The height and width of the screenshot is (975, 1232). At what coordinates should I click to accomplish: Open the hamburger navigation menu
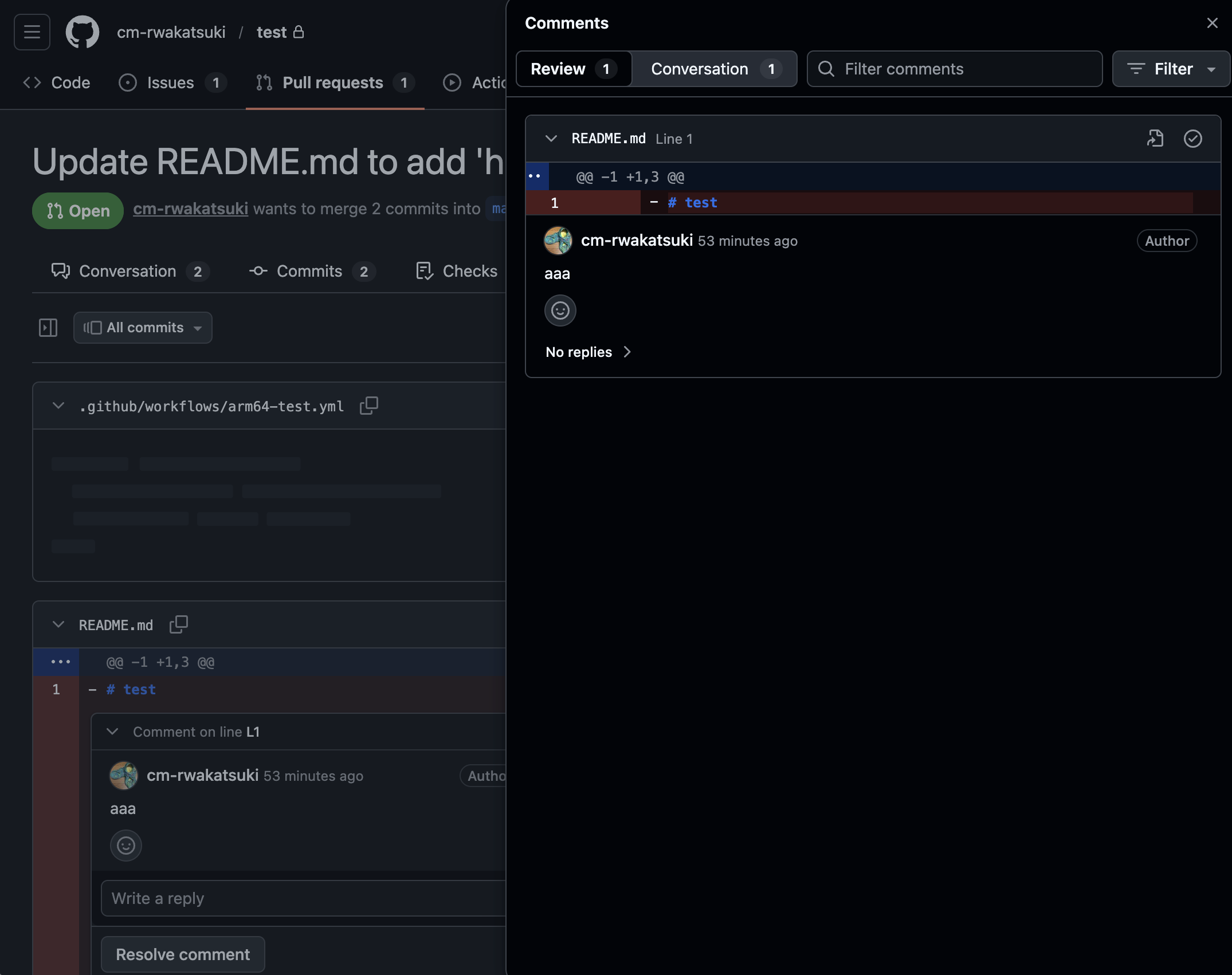[32, 32]
